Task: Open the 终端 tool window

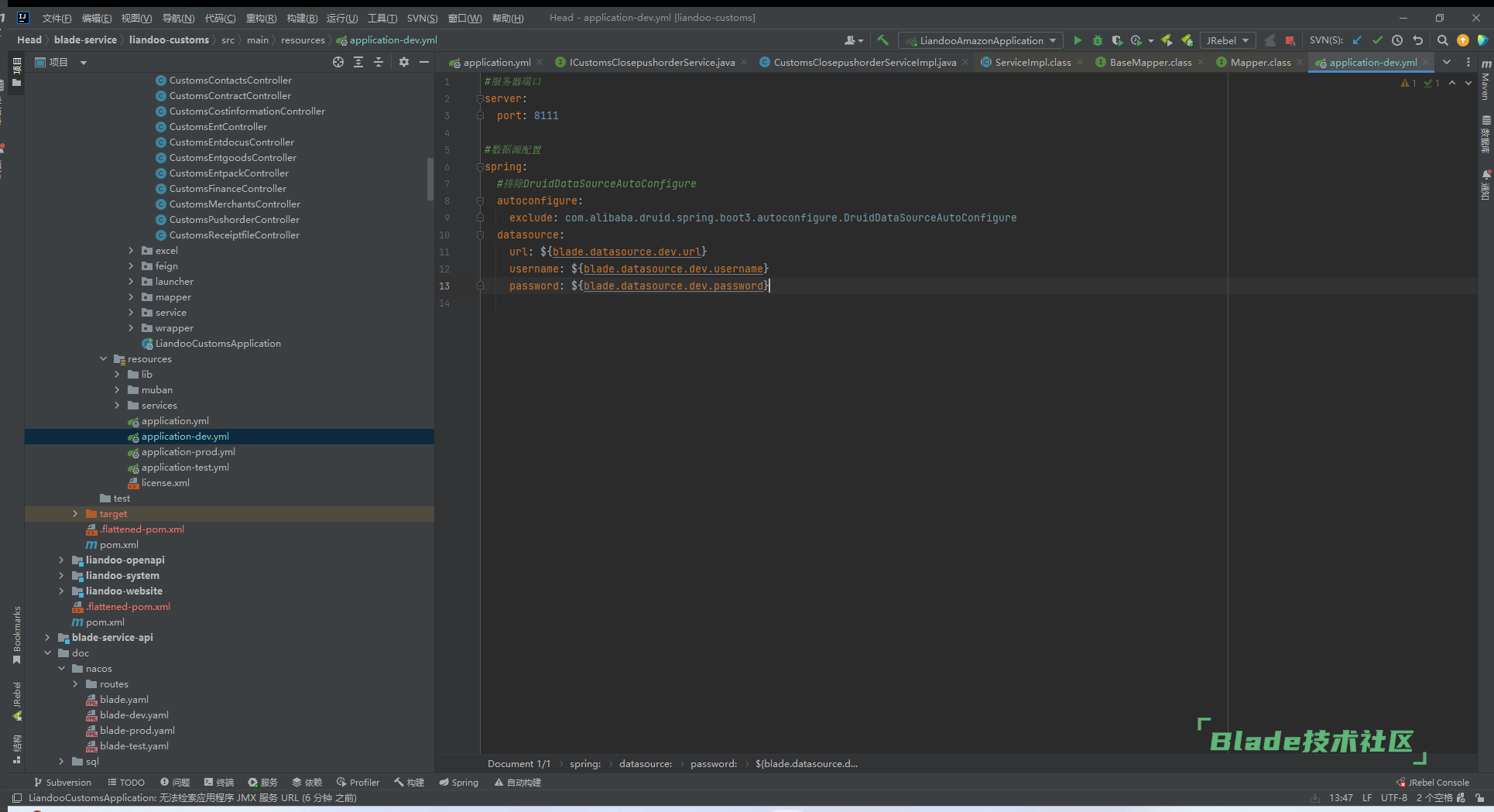Action: click(219, 783)
